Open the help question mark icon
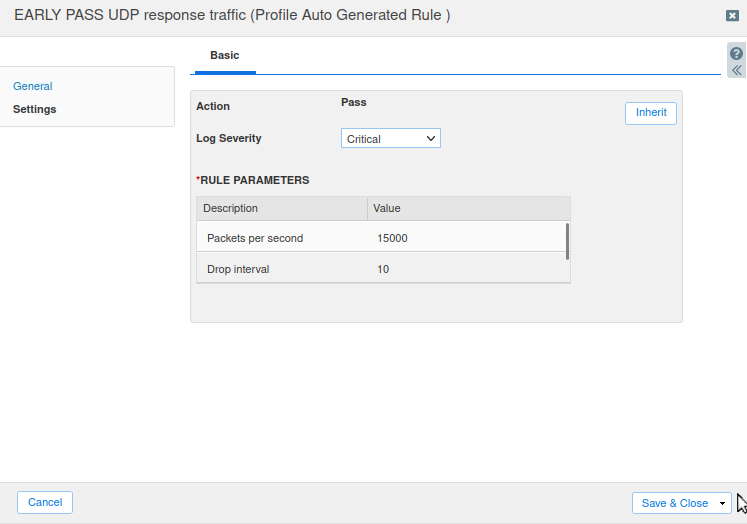 click(x=737, y=54)
